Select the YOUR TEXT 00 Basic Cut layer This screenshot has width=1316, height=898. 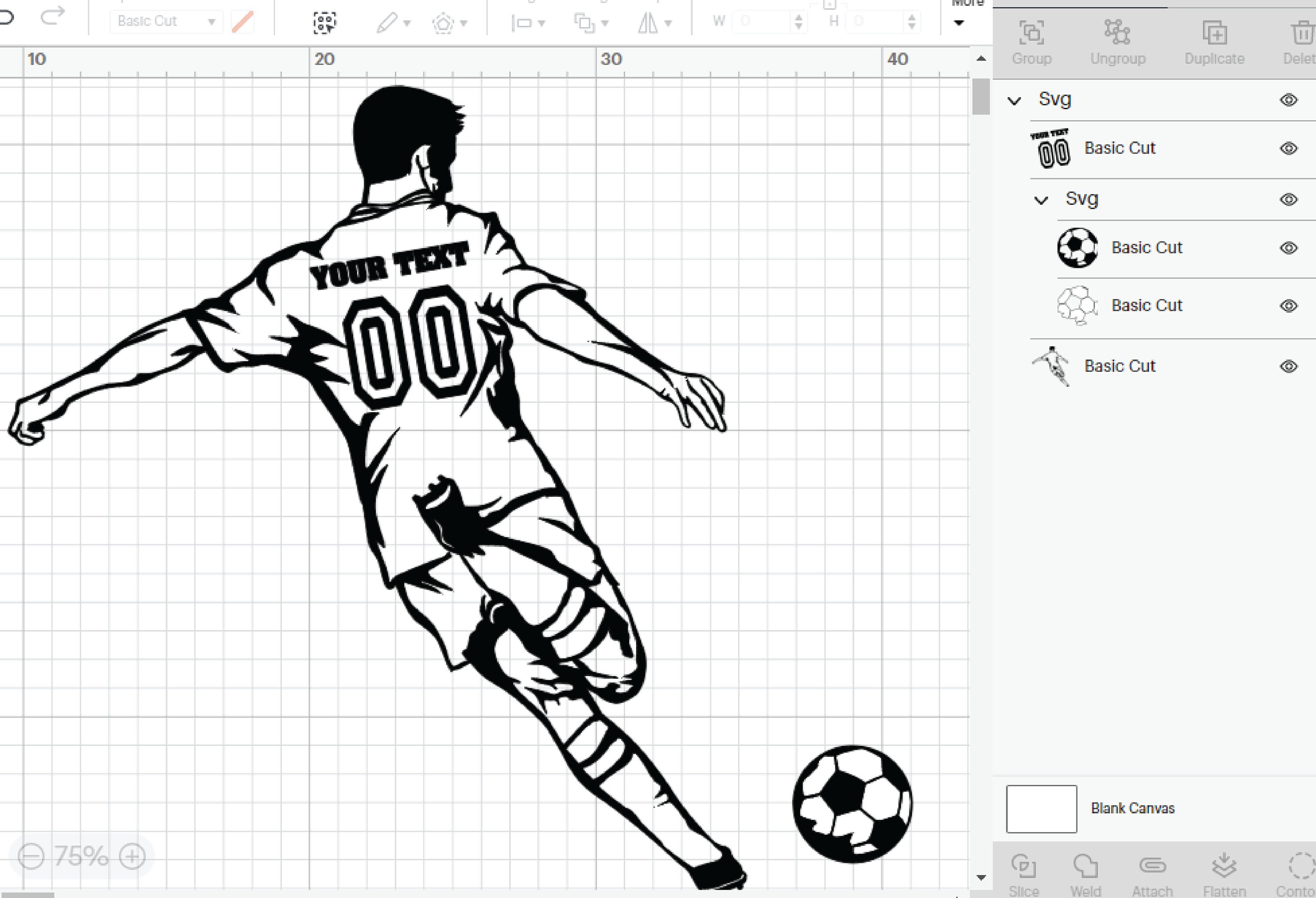[1119, 148]
